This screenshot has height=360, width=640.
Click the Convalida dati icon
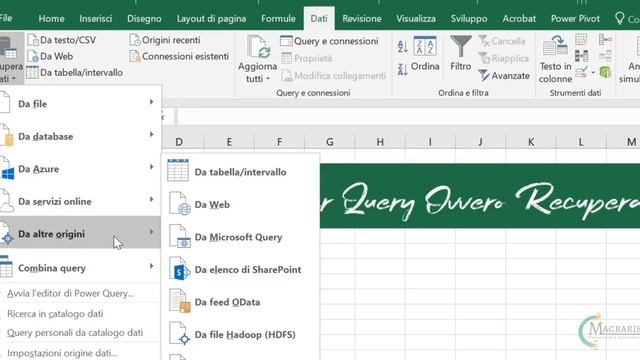coord(581,72)
